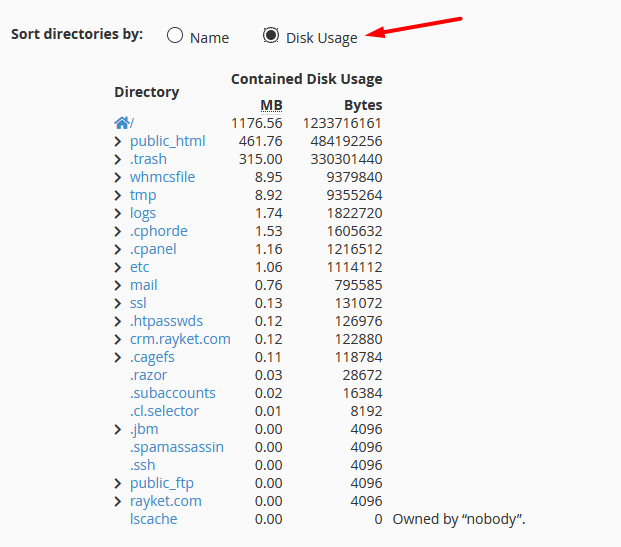Viewport: 621px width, 547px height.
Task: Open the public_html directory link
Action: pyautogui.click(x=167, y=141)
